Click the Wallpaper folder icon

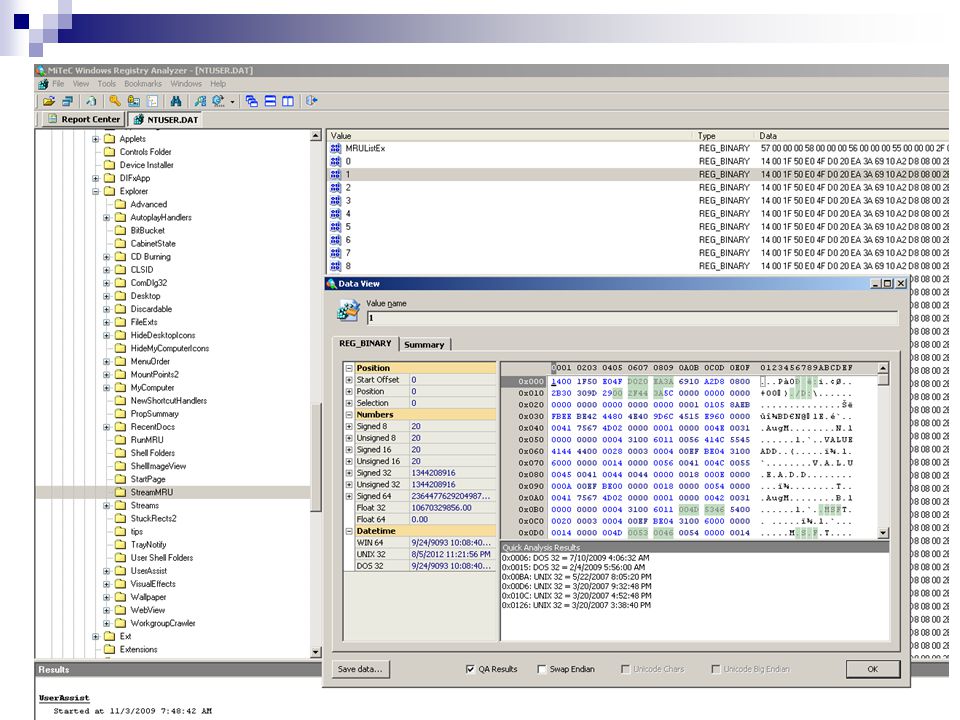[x=120, y=597]
